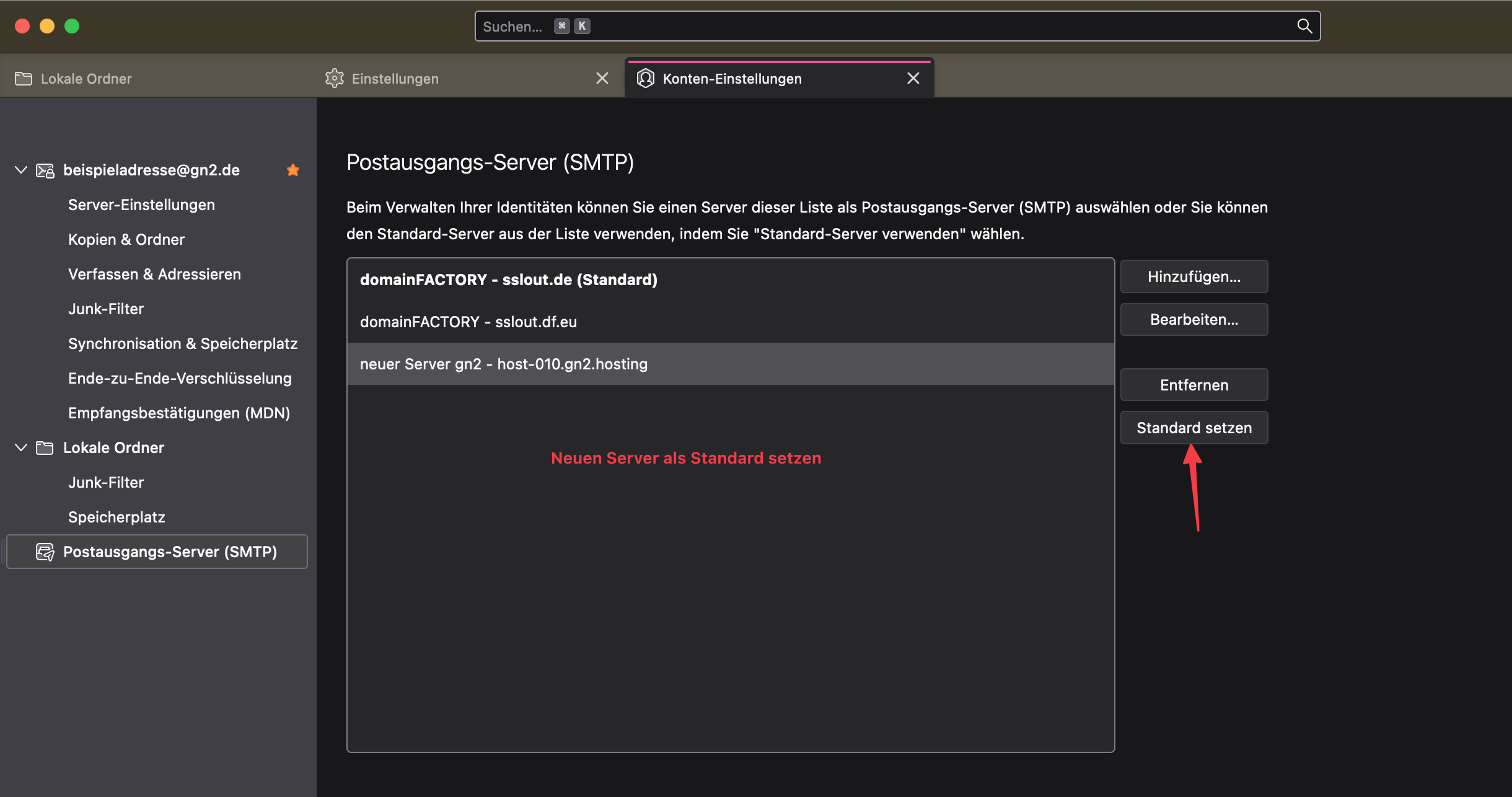Image resolution: width=1512 pixels, height=797 pixels.
Task: Collapse the beispieladresse@gn2.de account tree
Action: click(21, 170)
